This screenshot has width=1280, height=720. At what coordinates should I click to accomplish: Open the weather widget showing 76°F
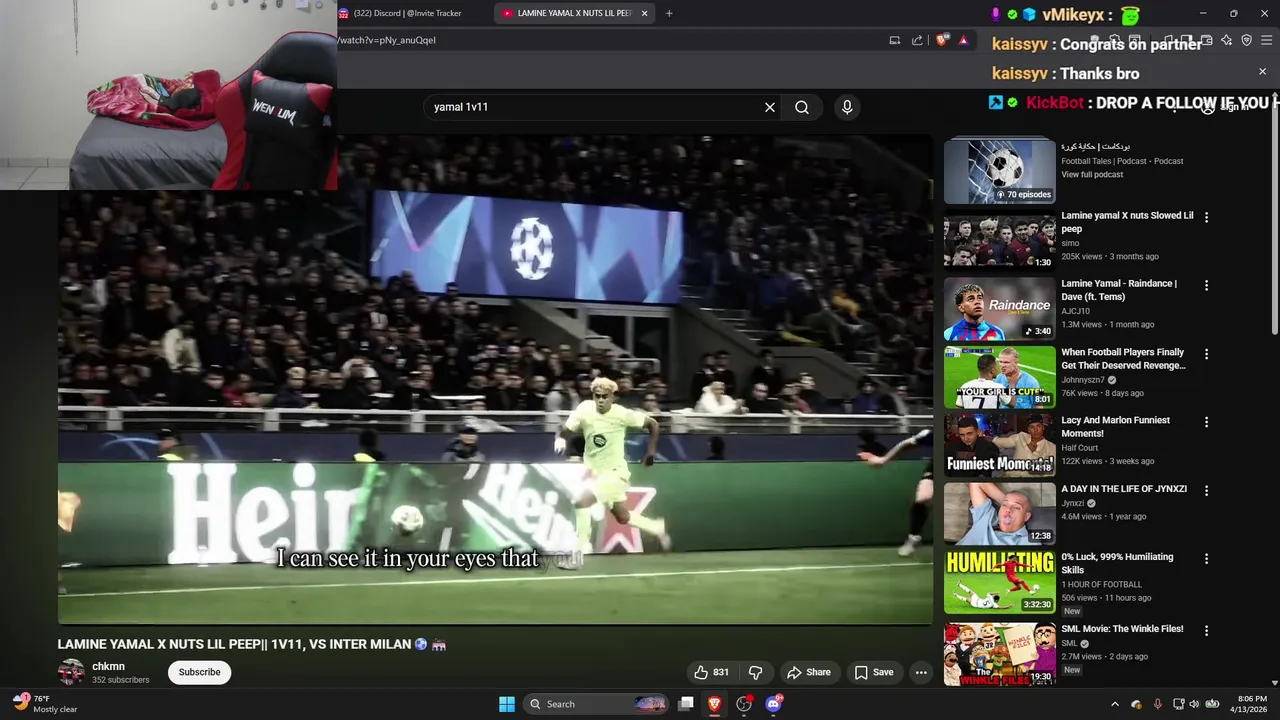[45, 704]
